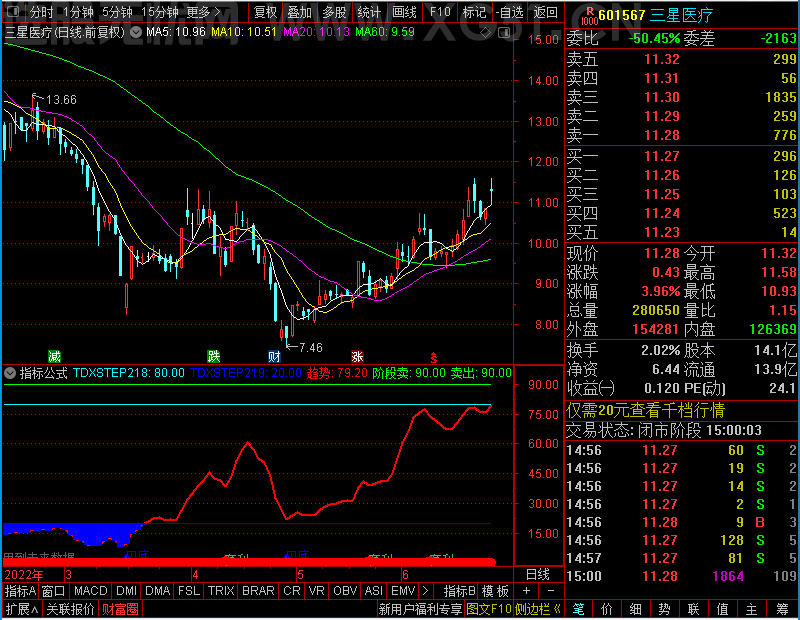800x620 pixels.
Task: Click the 窗口 window tab
Action: click(x=54, y=591)
